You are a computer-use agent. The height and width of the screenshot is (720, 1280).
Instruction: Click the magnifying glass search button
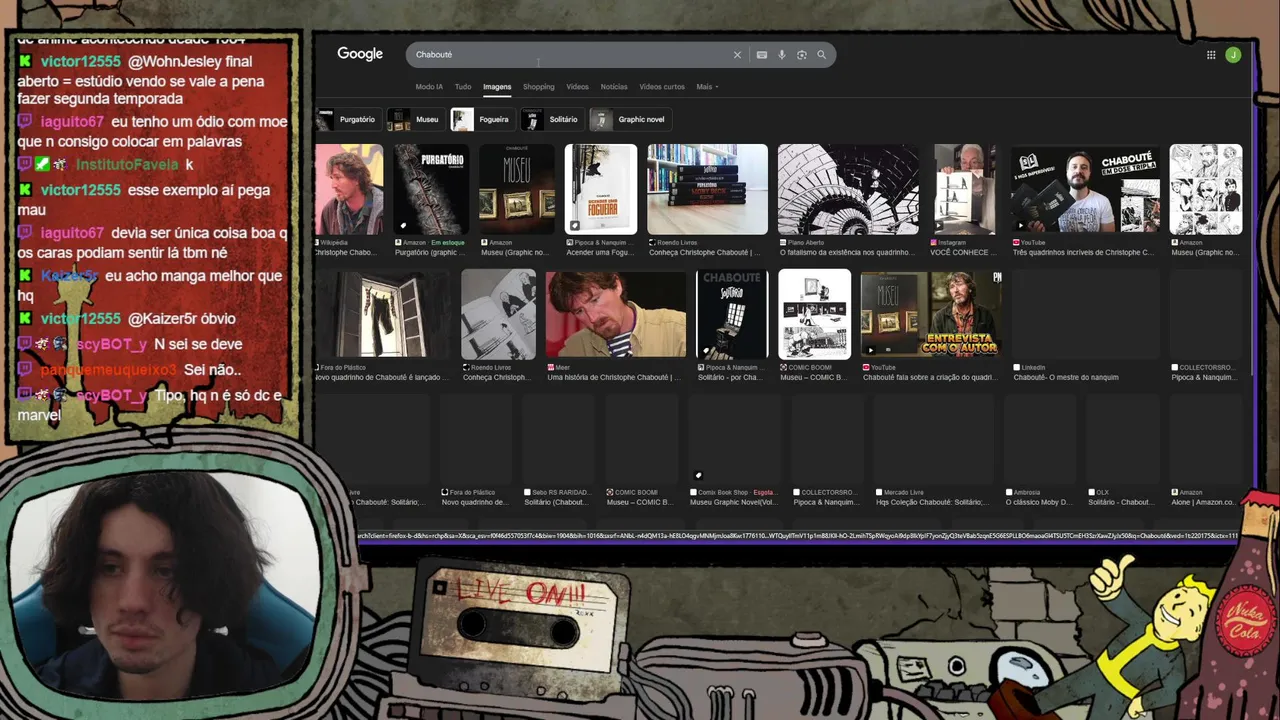pos(822,55)
